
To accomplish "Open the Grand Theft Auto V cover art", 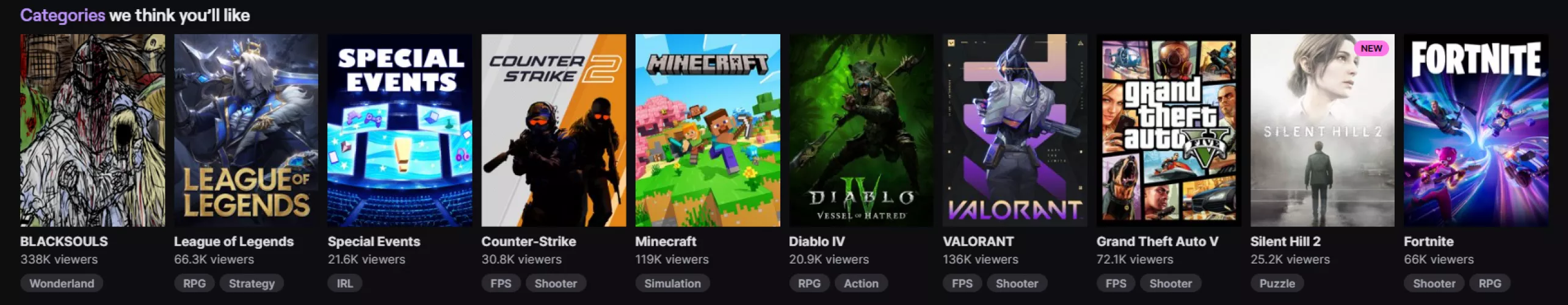I will tap(1169, 131).
